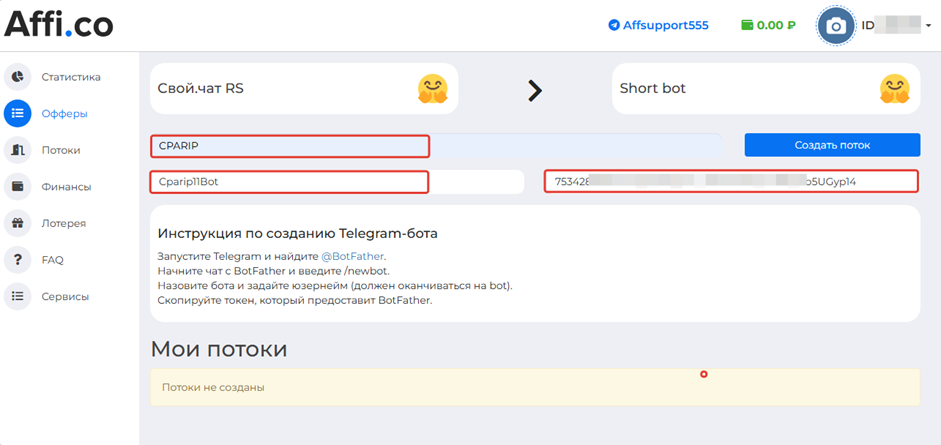
Task: Click the Инструкция по созданию Telegram-бота heading
Action: point(298,234)
